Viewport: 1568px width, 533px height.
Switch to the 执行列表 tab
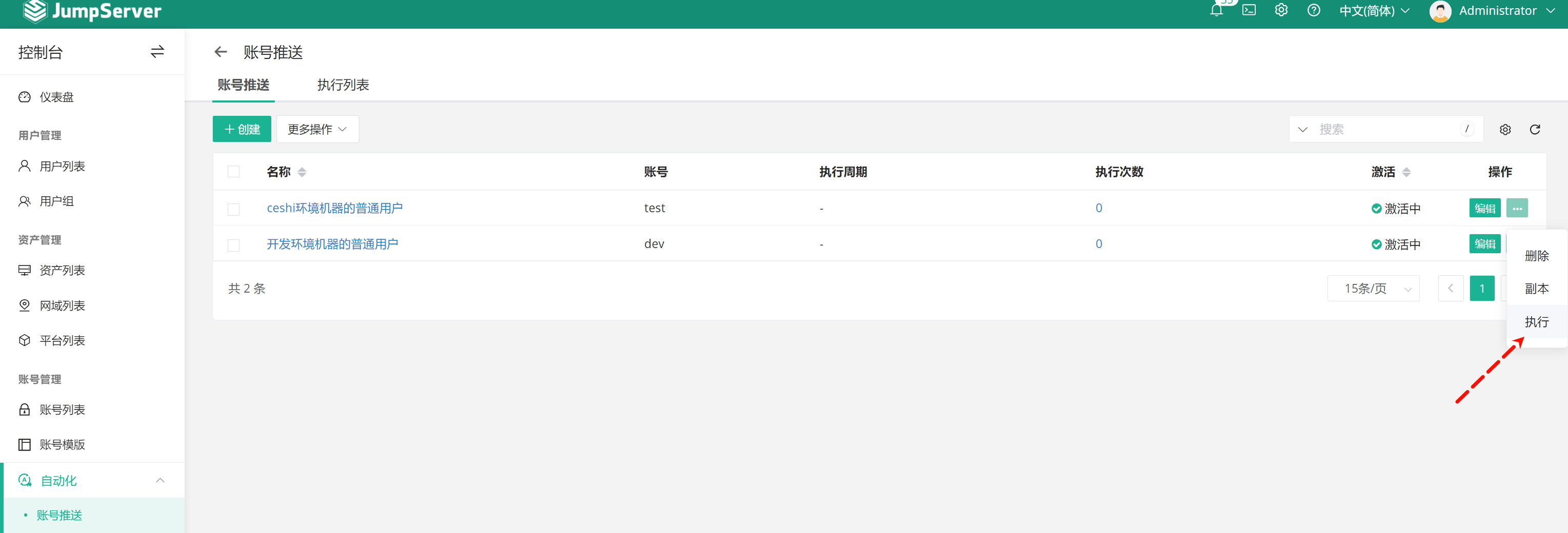tap(343, 85)
